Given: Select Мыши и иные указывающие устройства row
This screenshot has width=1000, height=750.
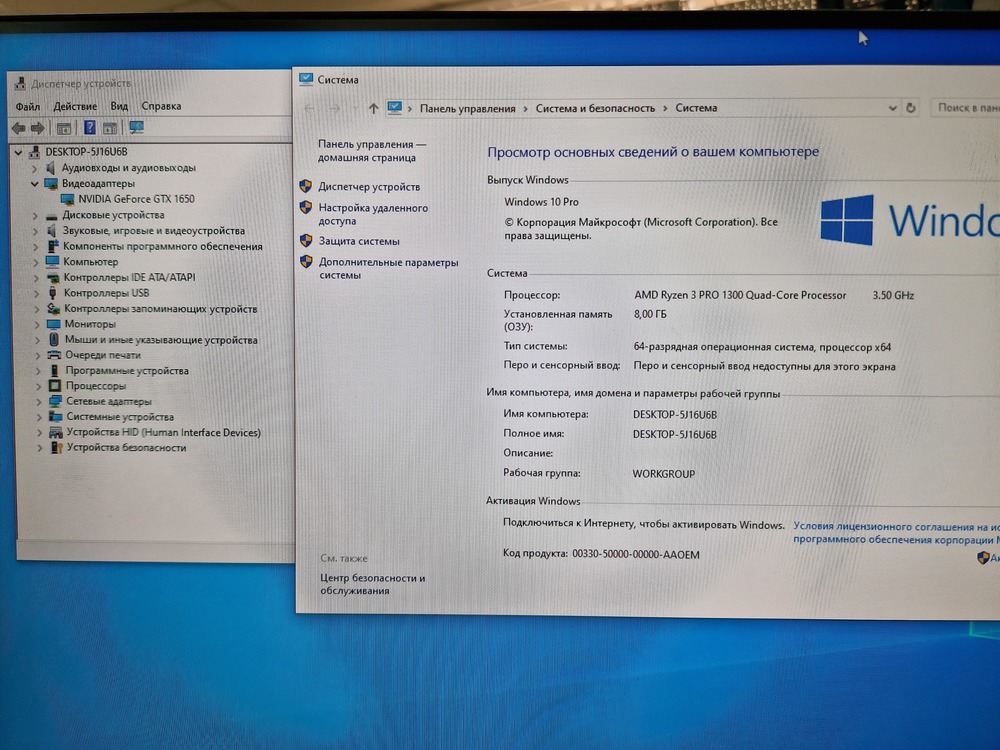Looking at the screenshot, I should pyautogui.click(x=161, y=340).
